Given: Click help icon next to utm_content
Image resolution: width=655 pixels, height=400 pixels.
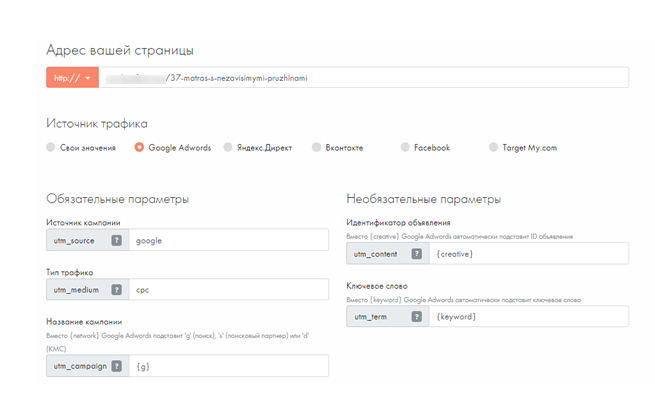Looking at the screenshot, I should tap(416, 254).
